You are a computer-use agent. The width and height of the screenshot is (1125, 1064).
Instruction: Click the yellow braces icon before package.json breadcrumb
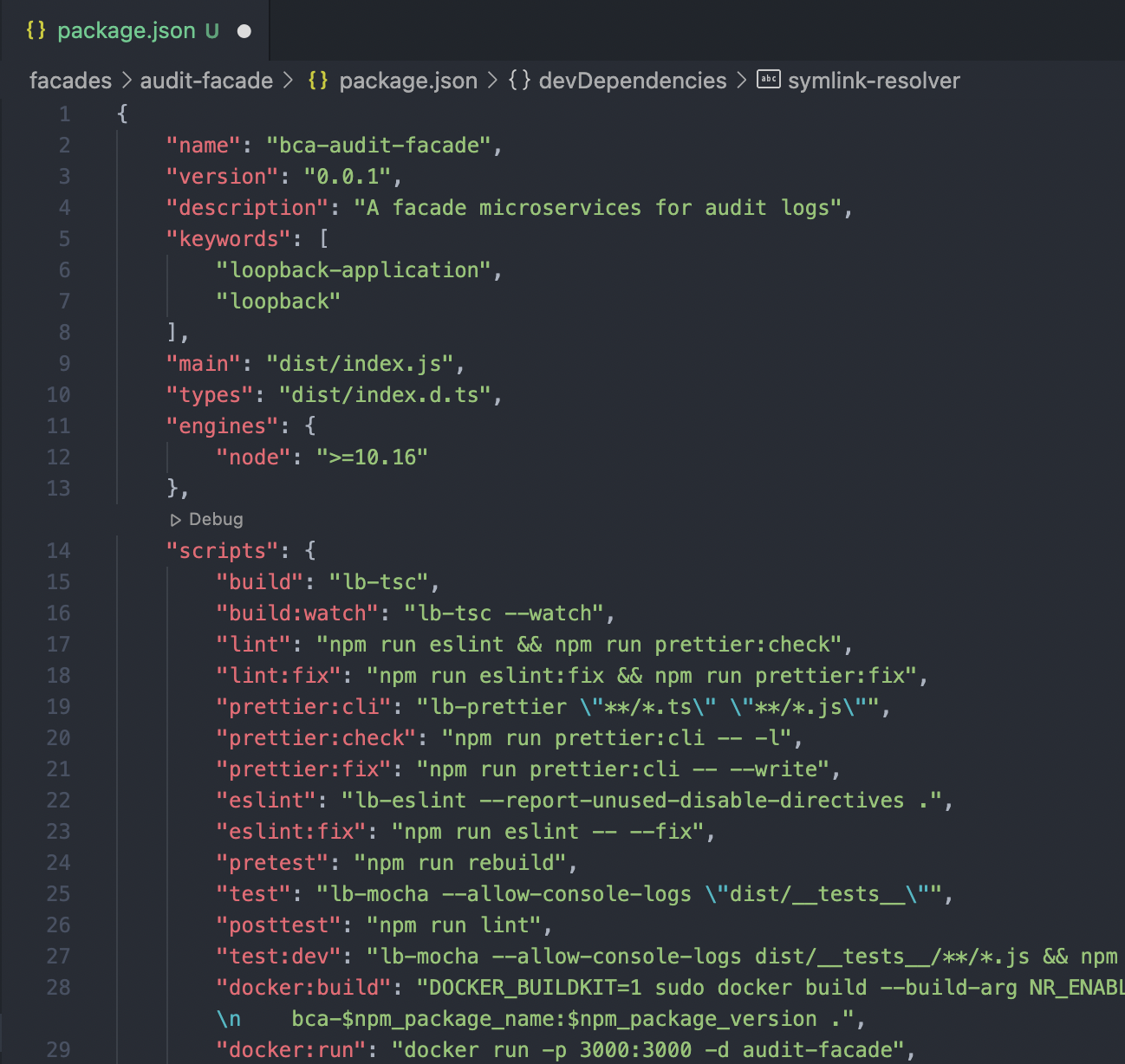tap(317, 80)
